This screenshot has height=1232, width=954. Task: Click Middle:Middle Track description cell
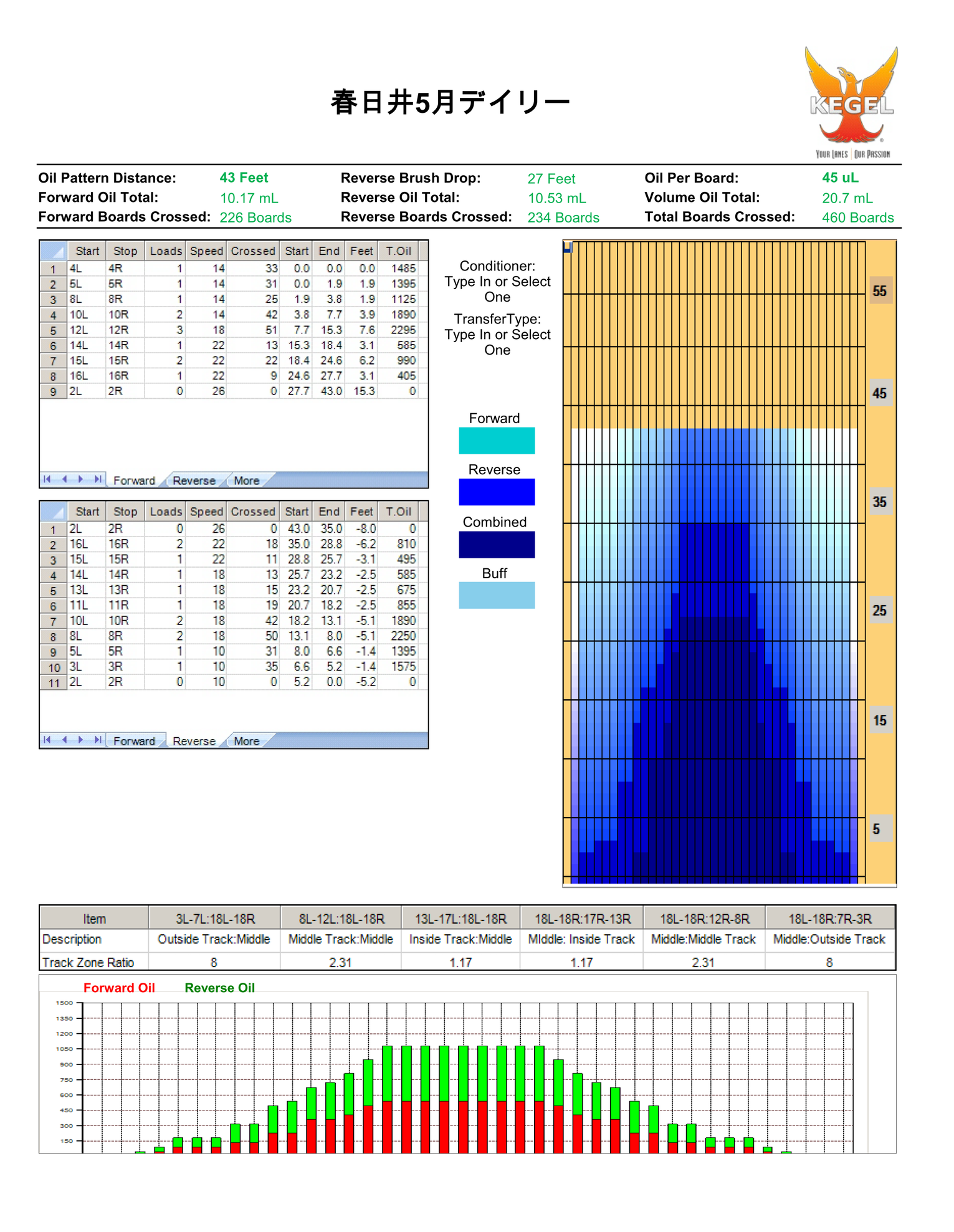point(703,939)
